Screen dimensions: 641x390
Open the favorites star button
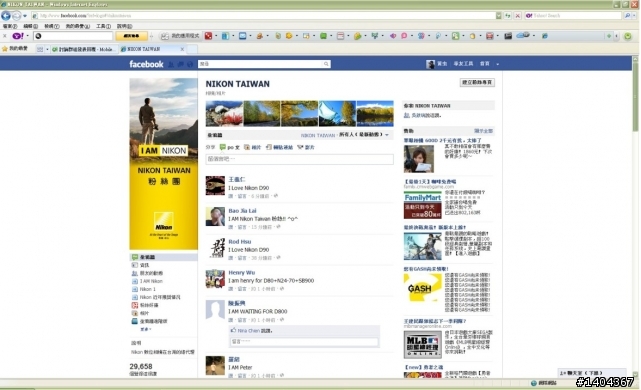15,49
